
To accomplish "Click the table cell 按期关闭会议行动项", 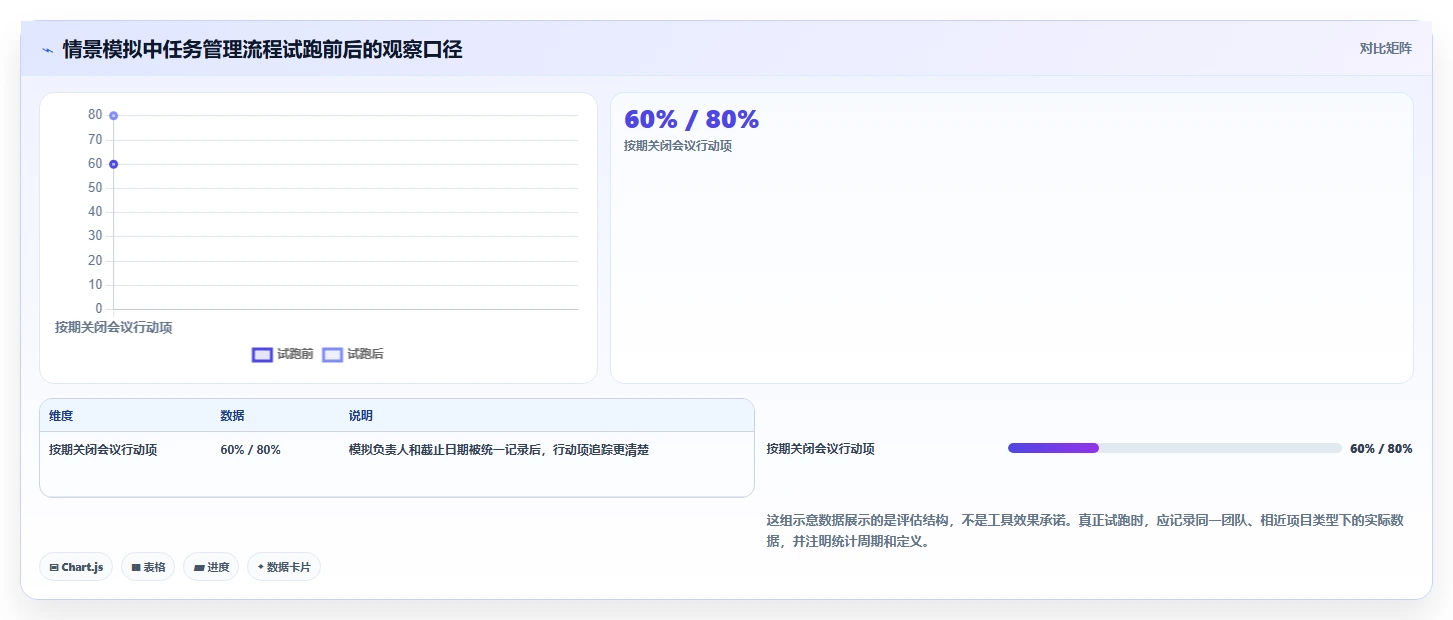I will 103,450.
